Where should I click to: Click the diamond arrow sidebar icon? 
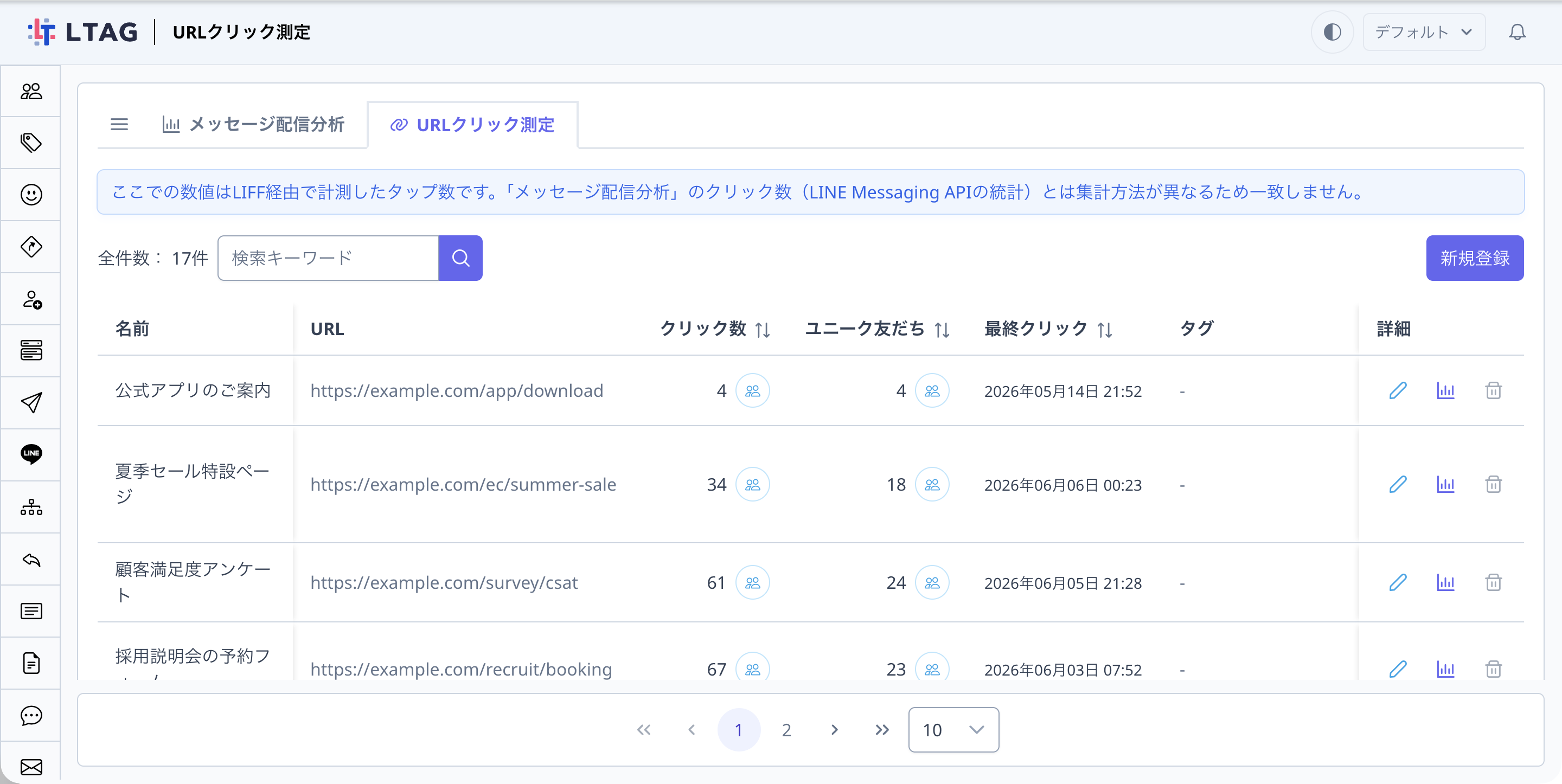coord(31,247)
